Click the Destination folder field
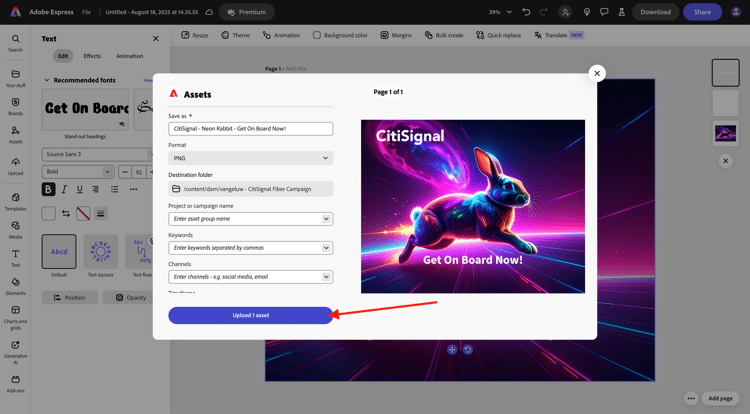The height and width of the screenshot is (414, 750). tap(251, 189)
